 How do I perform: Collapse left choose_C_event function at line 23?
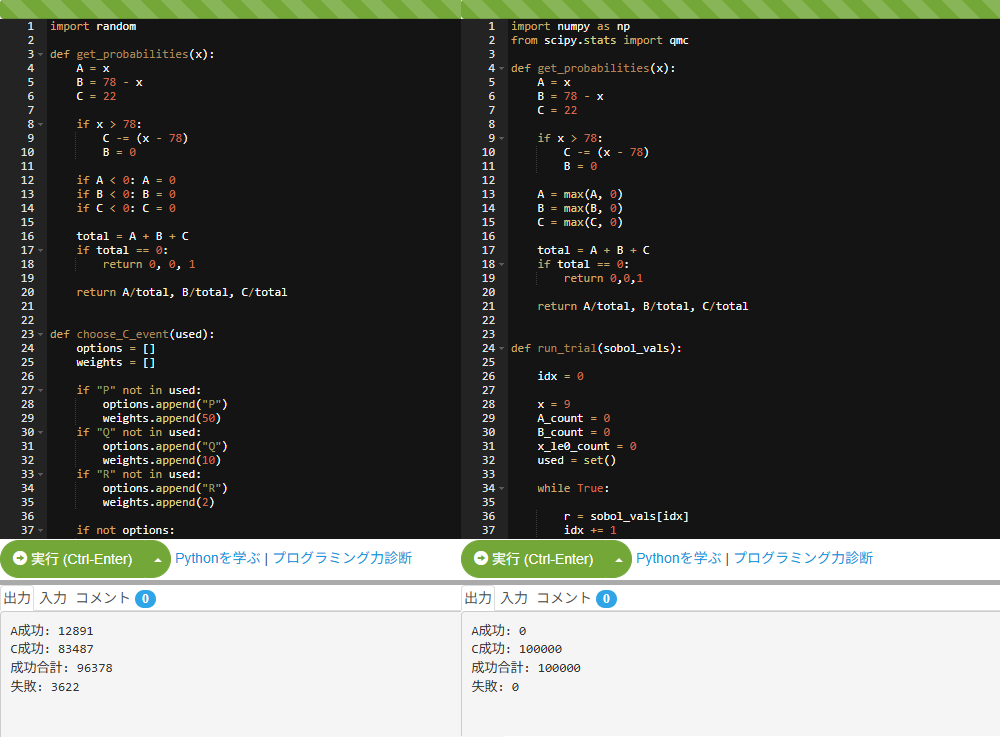41,334
